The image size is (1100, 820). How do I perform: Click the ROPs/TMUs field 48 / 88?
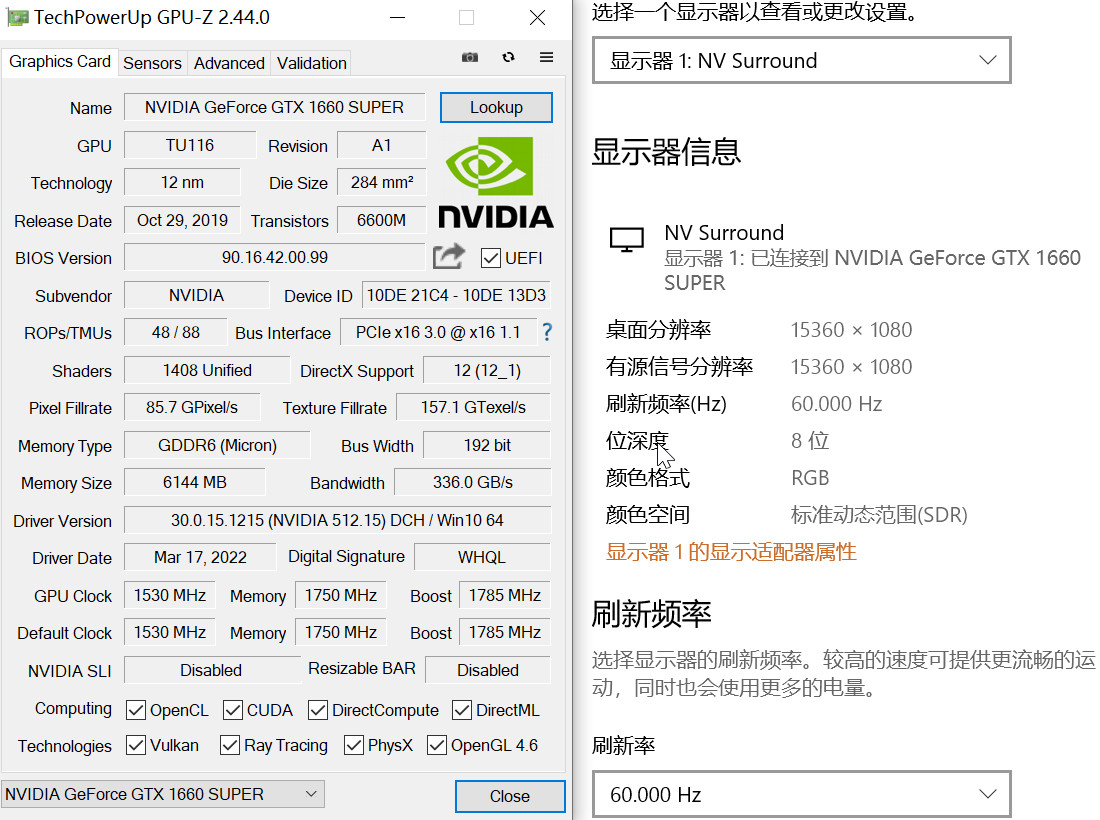[x=175, y=332]
